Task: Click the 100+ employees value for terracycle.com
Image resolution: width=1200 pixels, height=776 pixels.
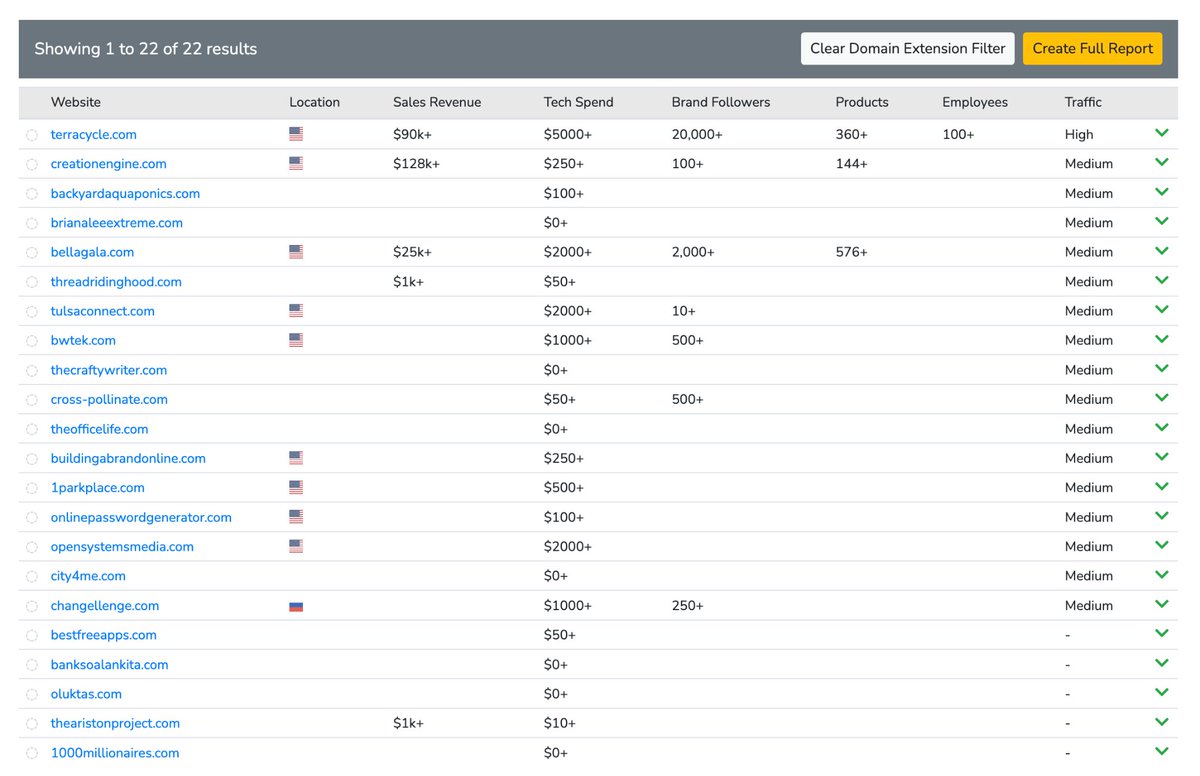Action: 958,134
